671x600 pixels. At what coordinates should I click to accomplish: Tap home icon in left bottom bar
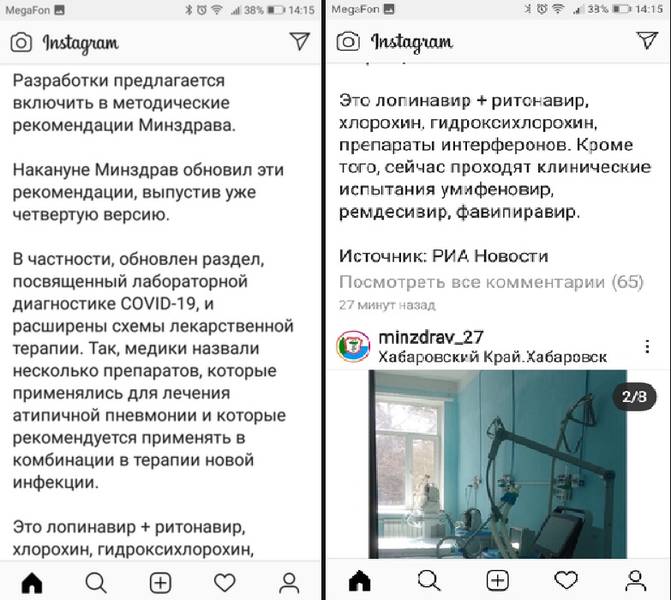click(x=32, y=582)
